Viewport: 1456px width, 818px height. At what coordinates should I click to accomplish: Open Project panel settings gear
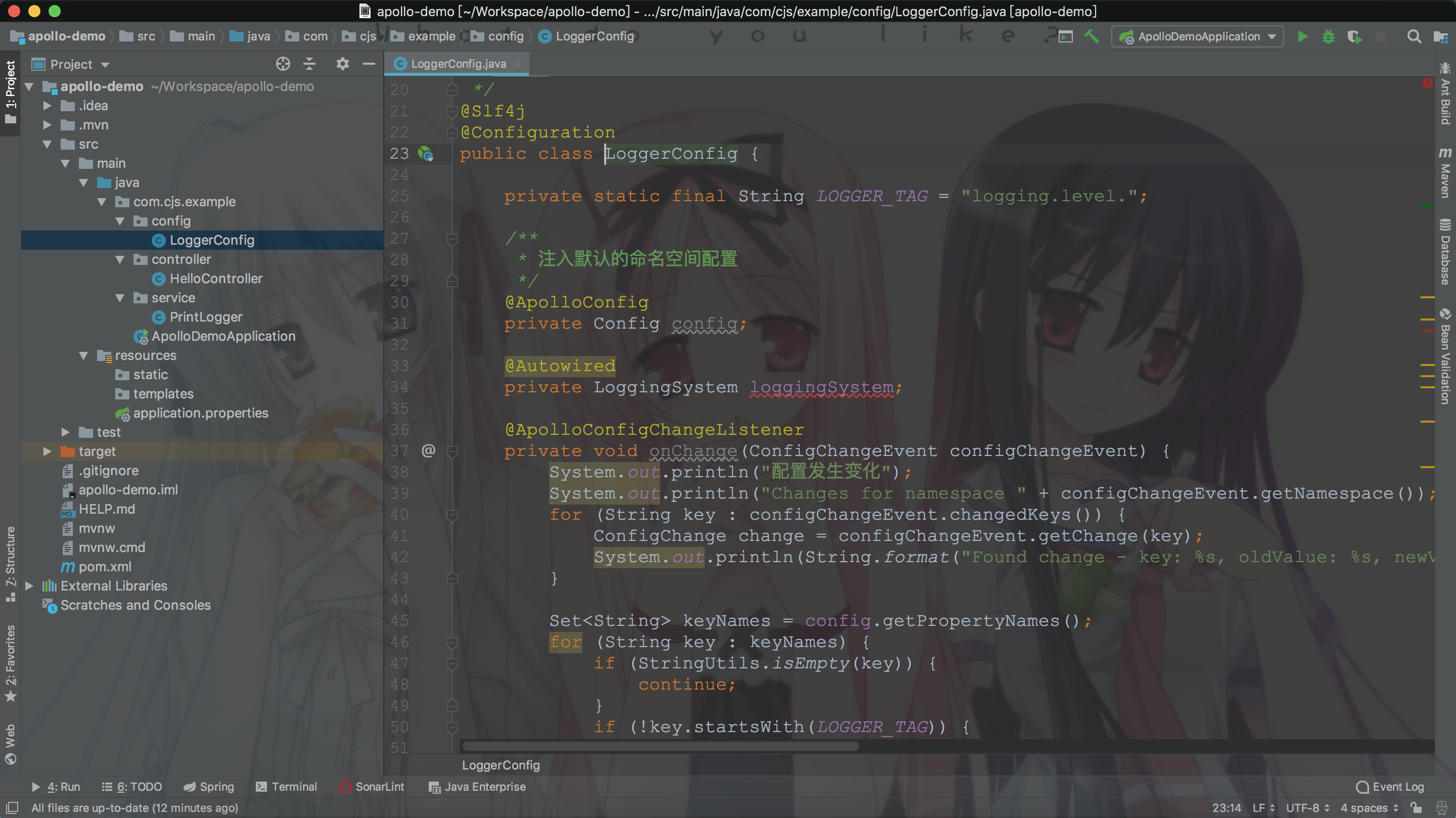point(343,64)
